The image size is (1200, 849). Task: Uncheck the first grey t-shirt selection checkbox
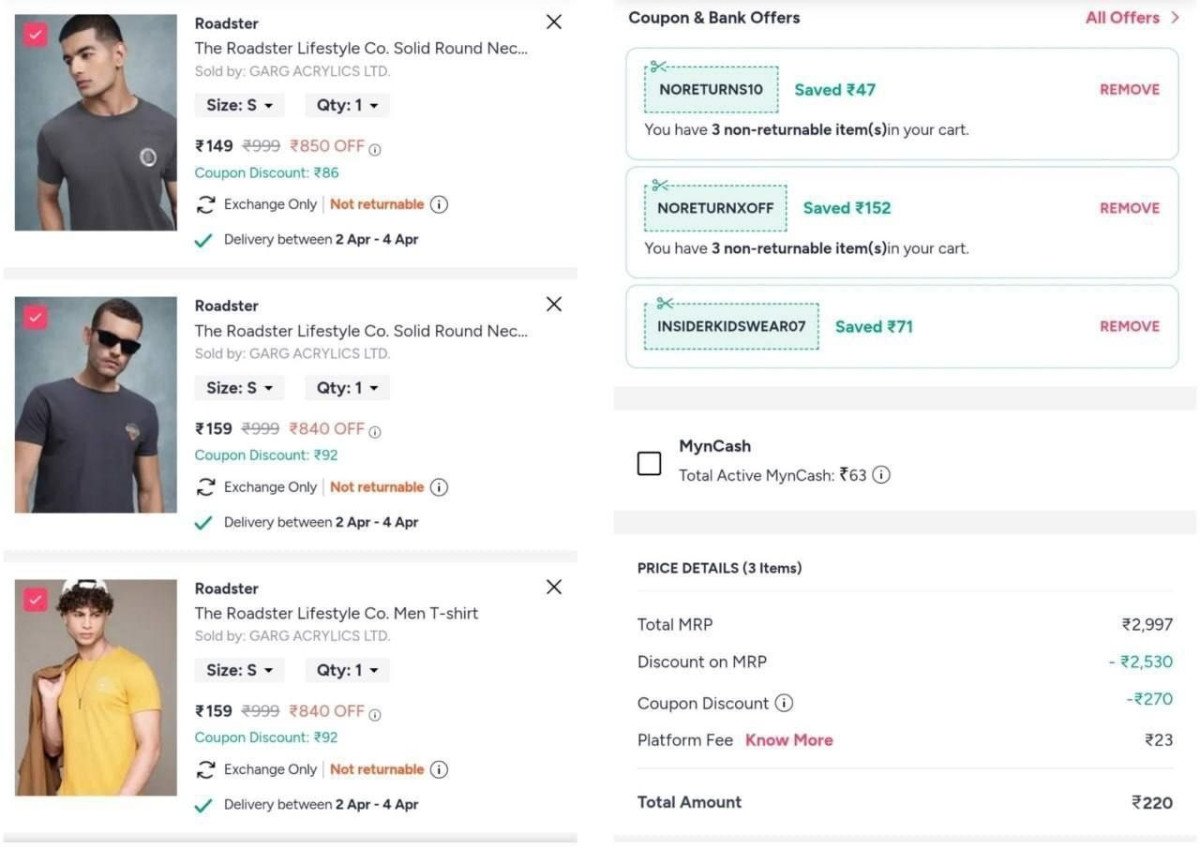36,34
